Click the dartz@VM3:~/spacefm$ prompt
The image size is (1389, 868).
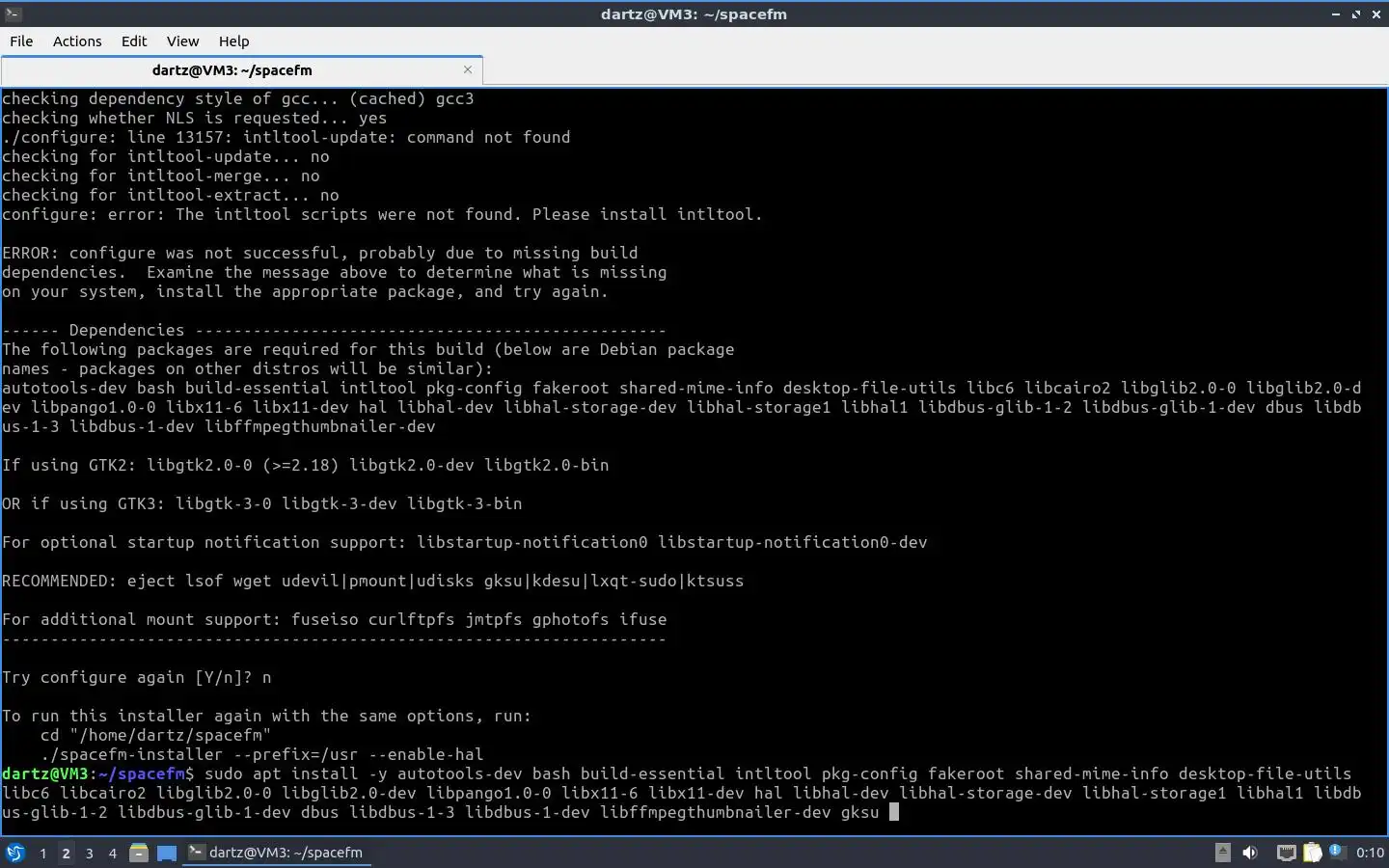(x=97, y=773)
